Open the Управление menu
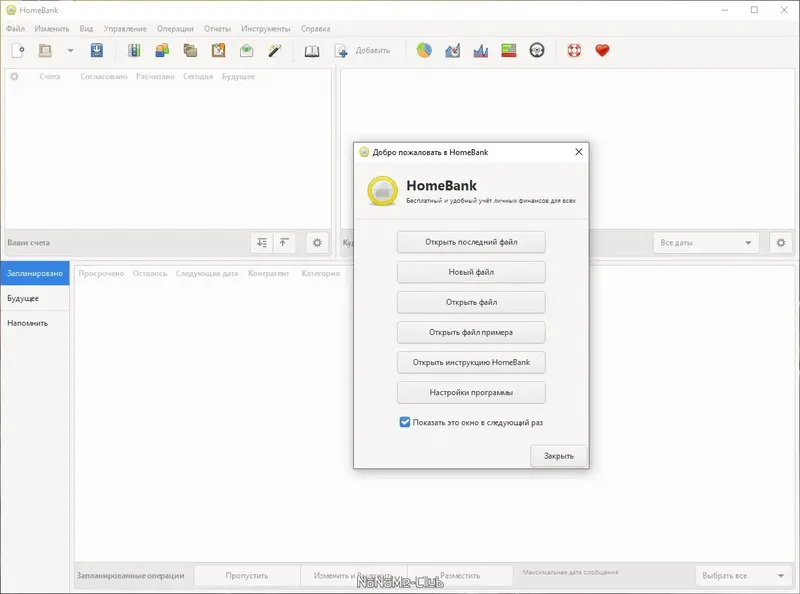800x594 pixels. coord(125,29)
